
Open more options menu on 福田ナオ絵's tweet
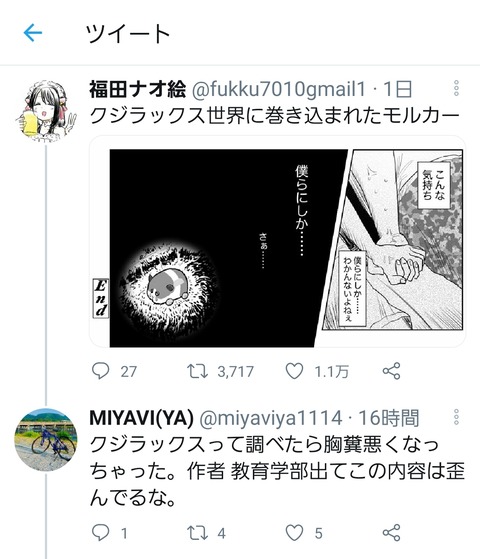(456, 88)
